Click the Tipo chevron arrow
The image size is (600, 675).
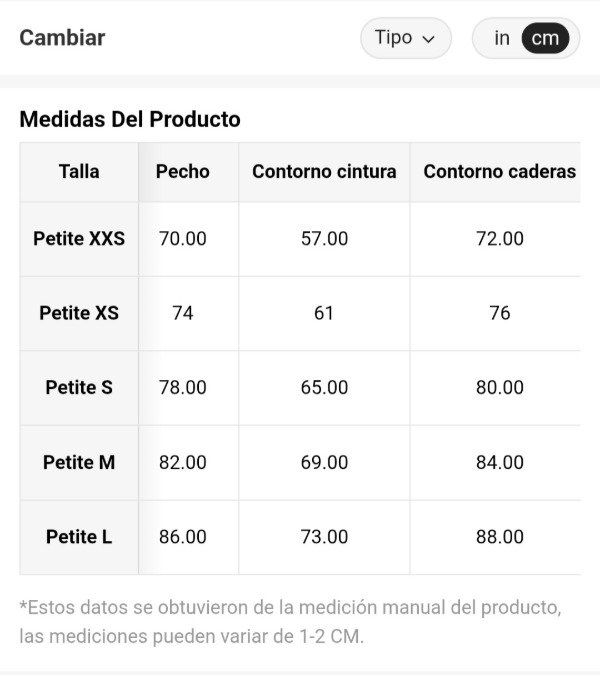tap(429, 40)
